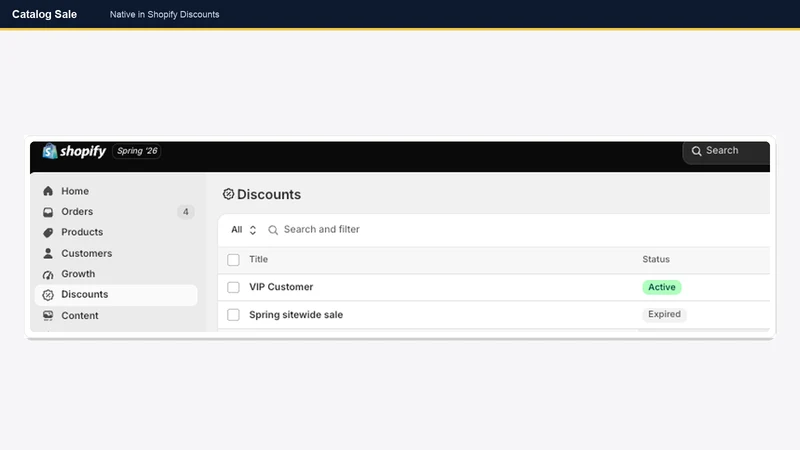Open the All views dropdown
Viewport: 800px width, 450px height.
(243, 230)
